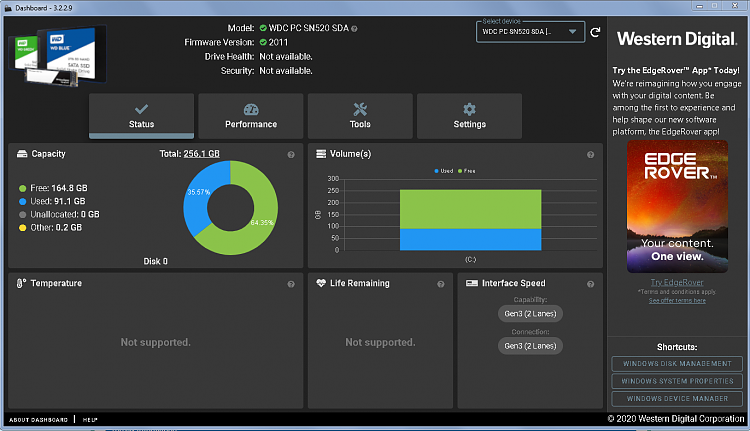Screen dimensions: 750x431
Task: Open help for Life Remaining panel
Action: click(441, 284)
